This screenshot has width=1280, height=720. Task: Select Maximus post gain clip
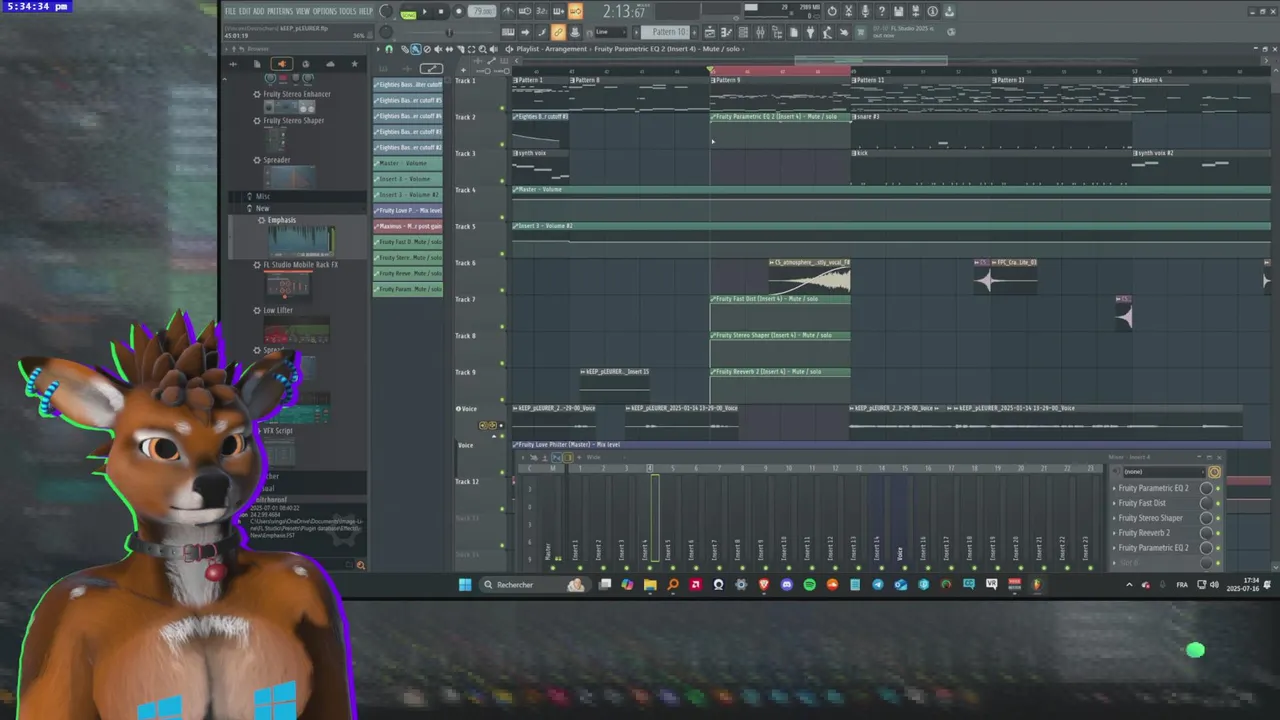408,226
